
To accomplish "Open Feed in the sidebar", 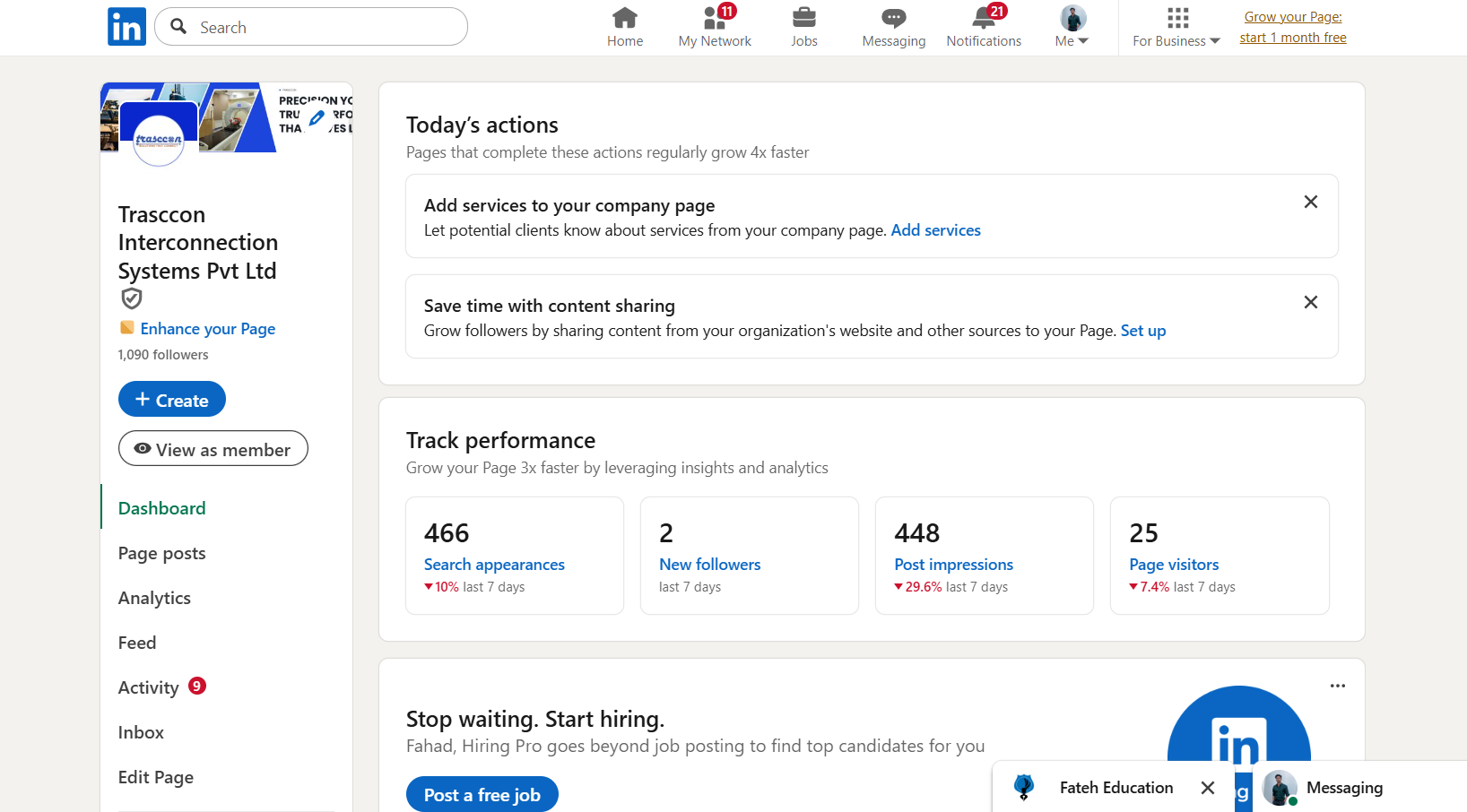I will 137,643.
